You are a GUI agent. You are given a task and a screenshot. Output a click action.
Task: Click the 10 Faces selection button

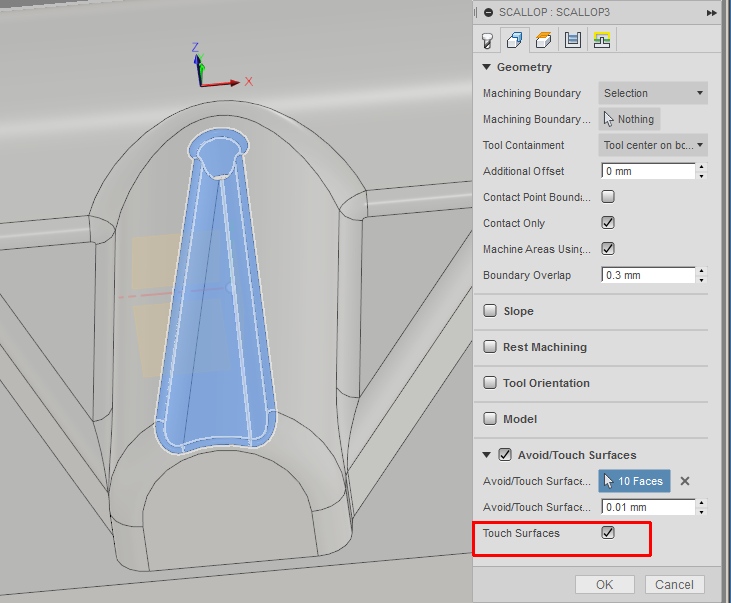point(634,481)
